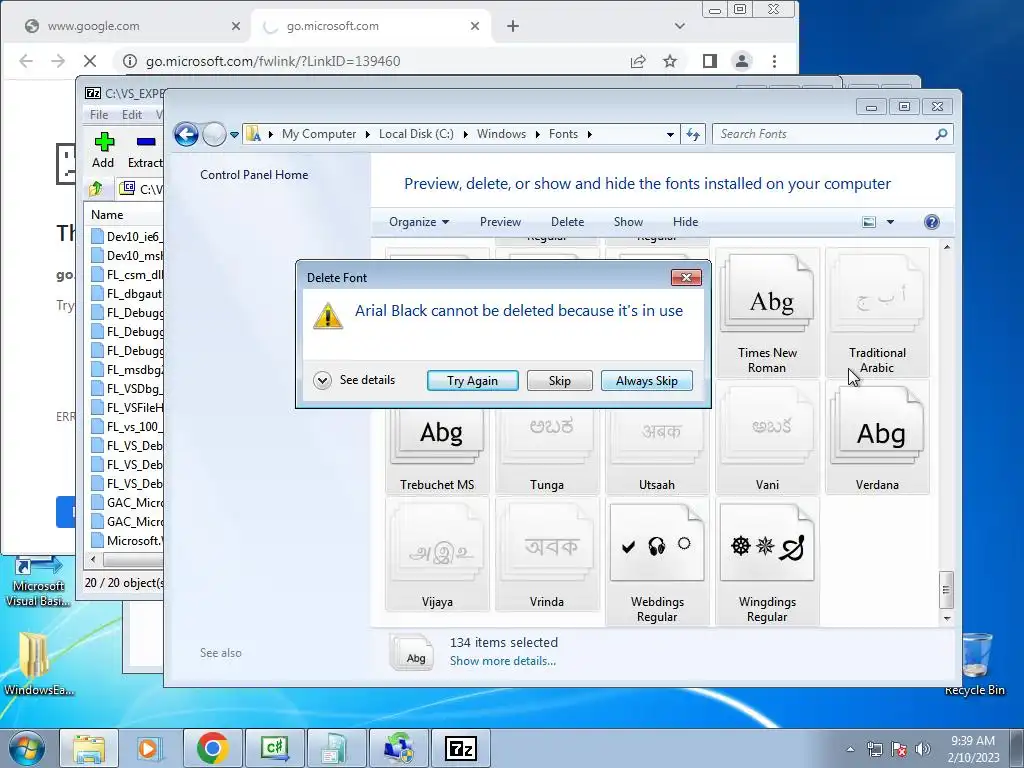
Task: Open File menu in 7-Zip window
Action: coord(99,115)
